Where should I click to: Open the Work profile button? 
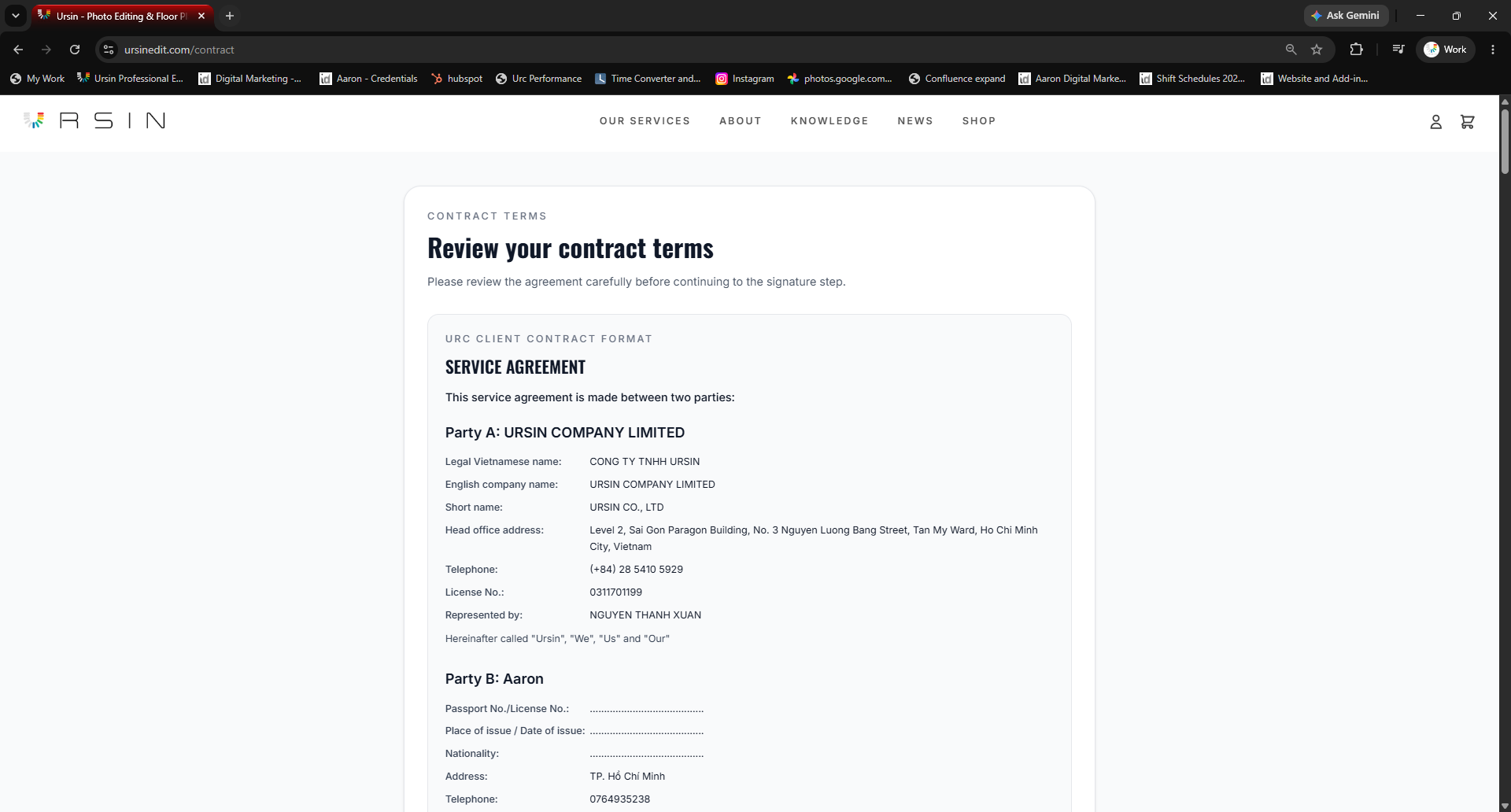point(1446,50)
